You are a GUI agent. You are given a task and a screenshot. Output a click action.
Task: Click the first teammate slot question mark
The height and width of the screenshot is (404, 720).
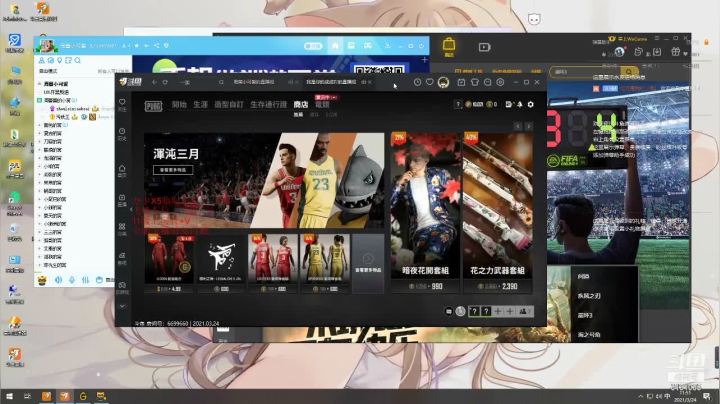pos(474,311)
